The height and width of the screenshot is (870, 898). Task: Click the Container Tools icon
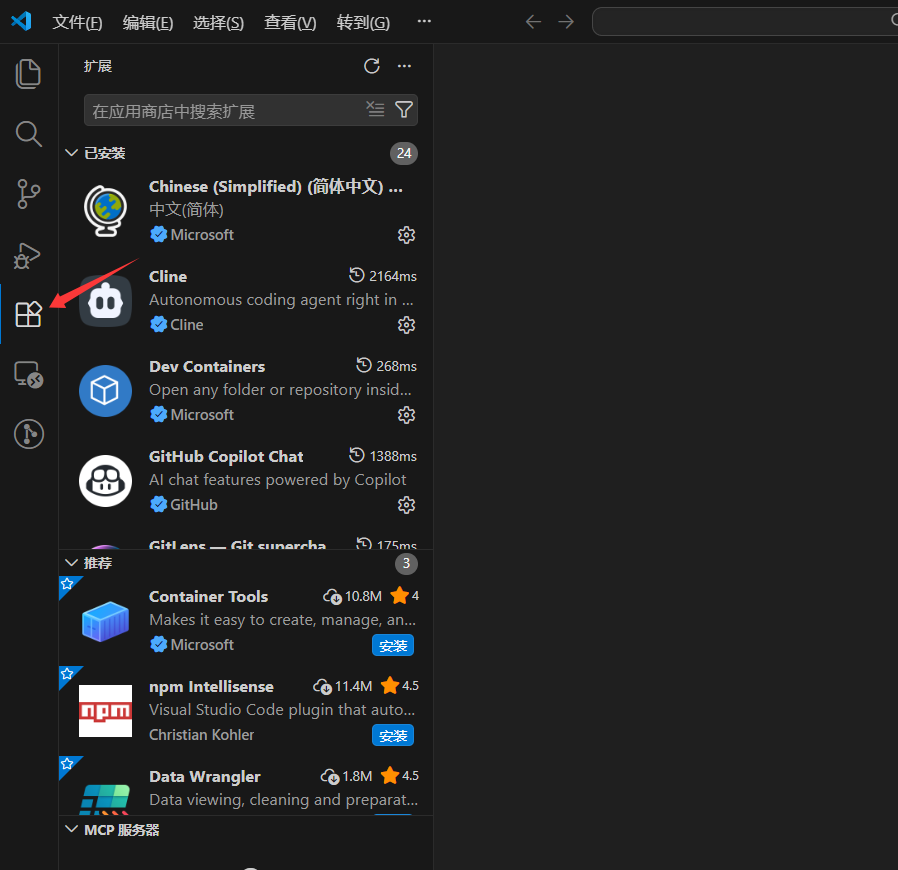105,621
